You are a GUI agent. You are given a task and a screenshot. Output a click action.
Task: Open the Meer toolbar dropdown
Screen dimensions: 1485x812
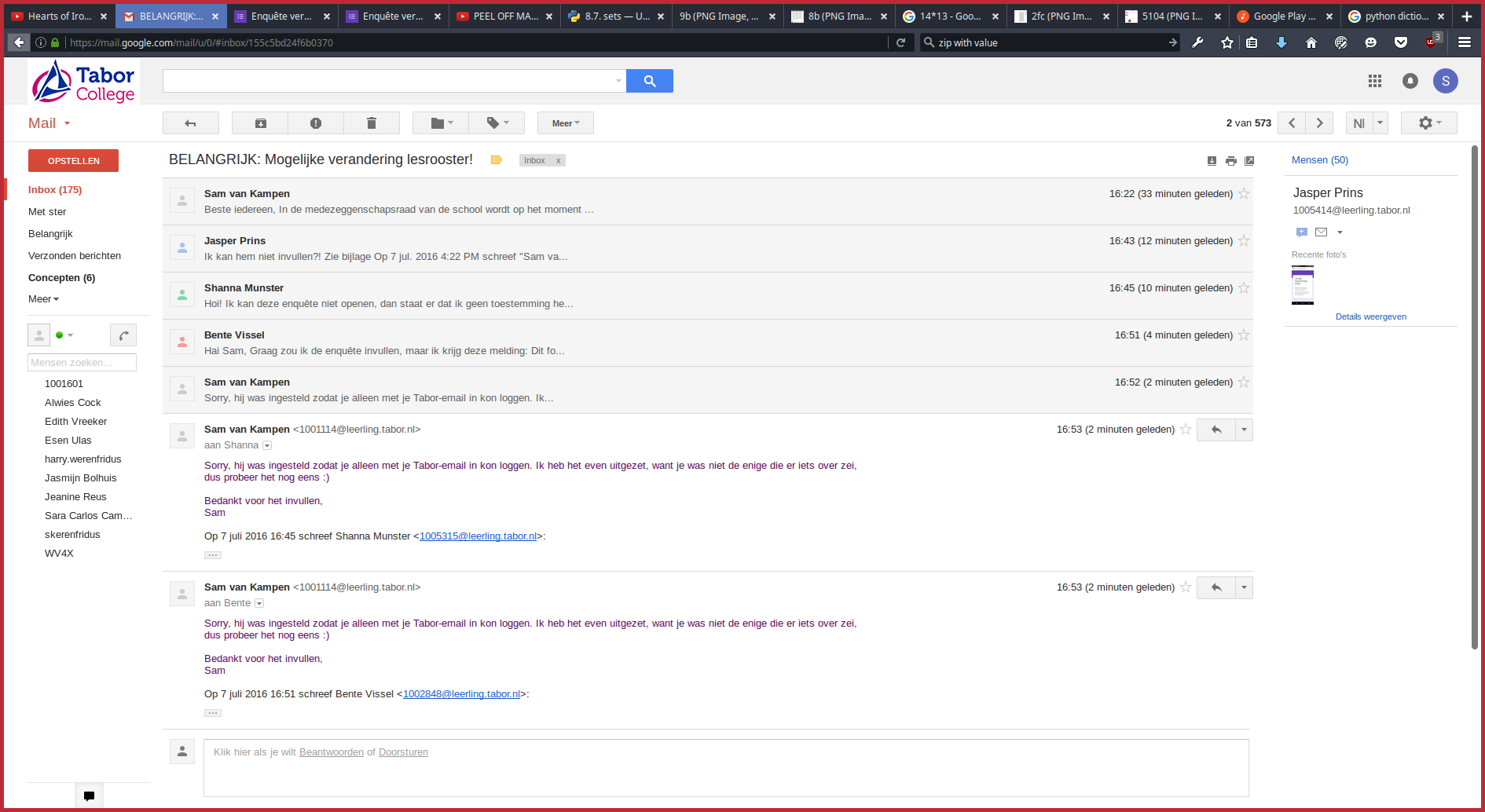pyautogui.click(x=565, y=123)
